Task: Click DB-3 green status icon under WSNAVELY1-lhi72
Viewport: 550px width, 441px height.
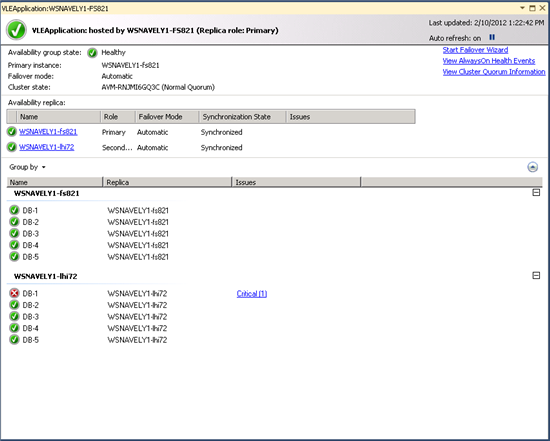Action: 14,316
